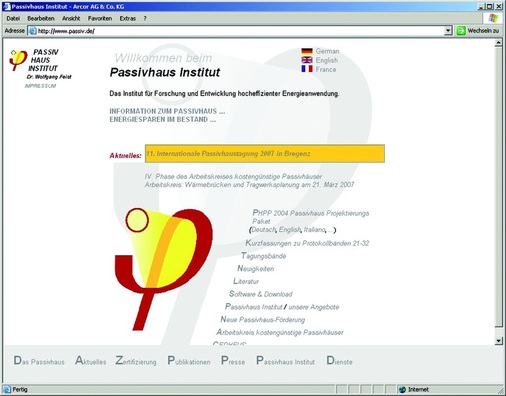
Task: Open the IMPRESSUM link
Action: click(x=40, y=86)
